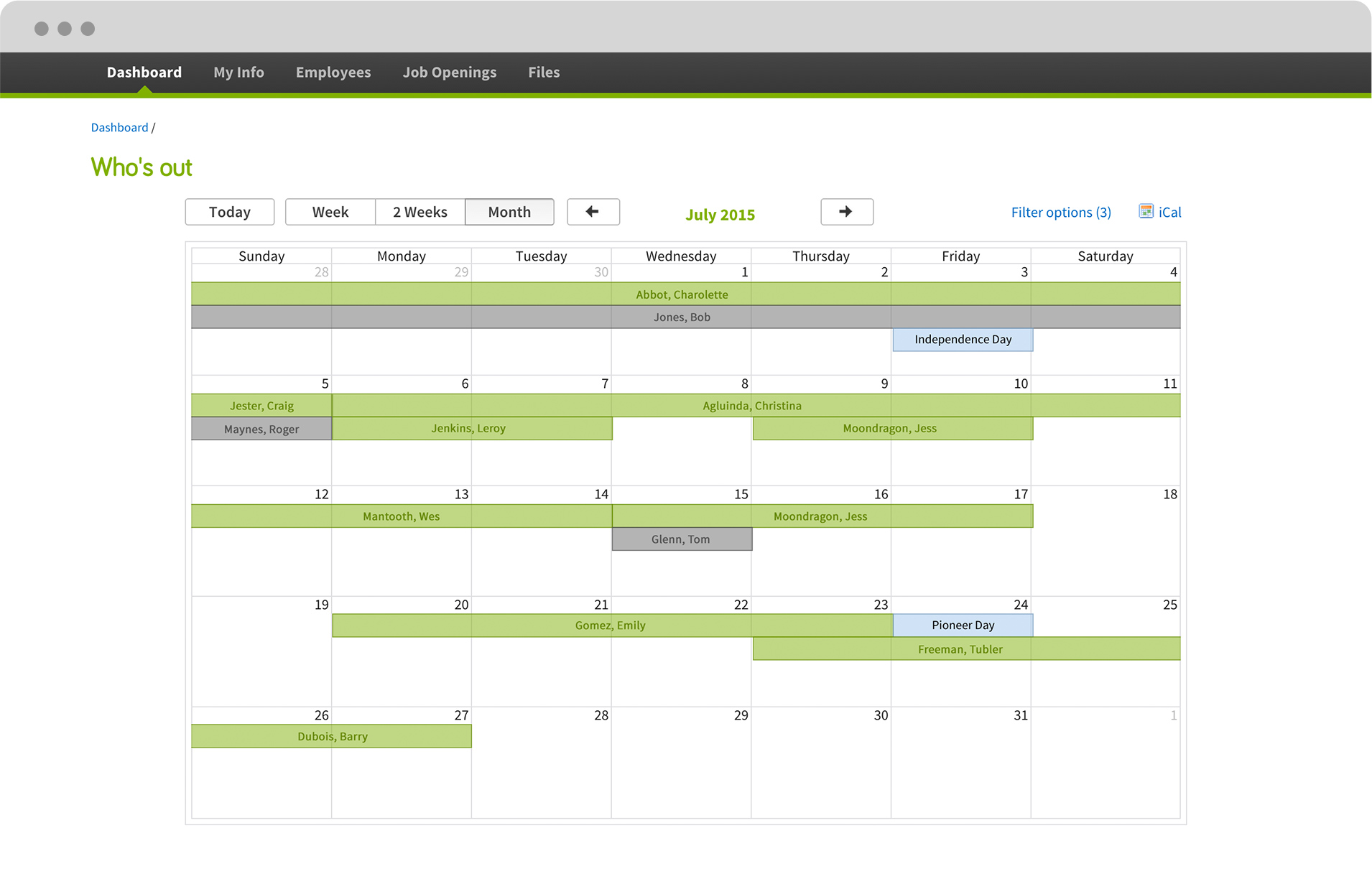Click the Glenn, Tom time-off bar
The image size is (1372, 879).
681,539
